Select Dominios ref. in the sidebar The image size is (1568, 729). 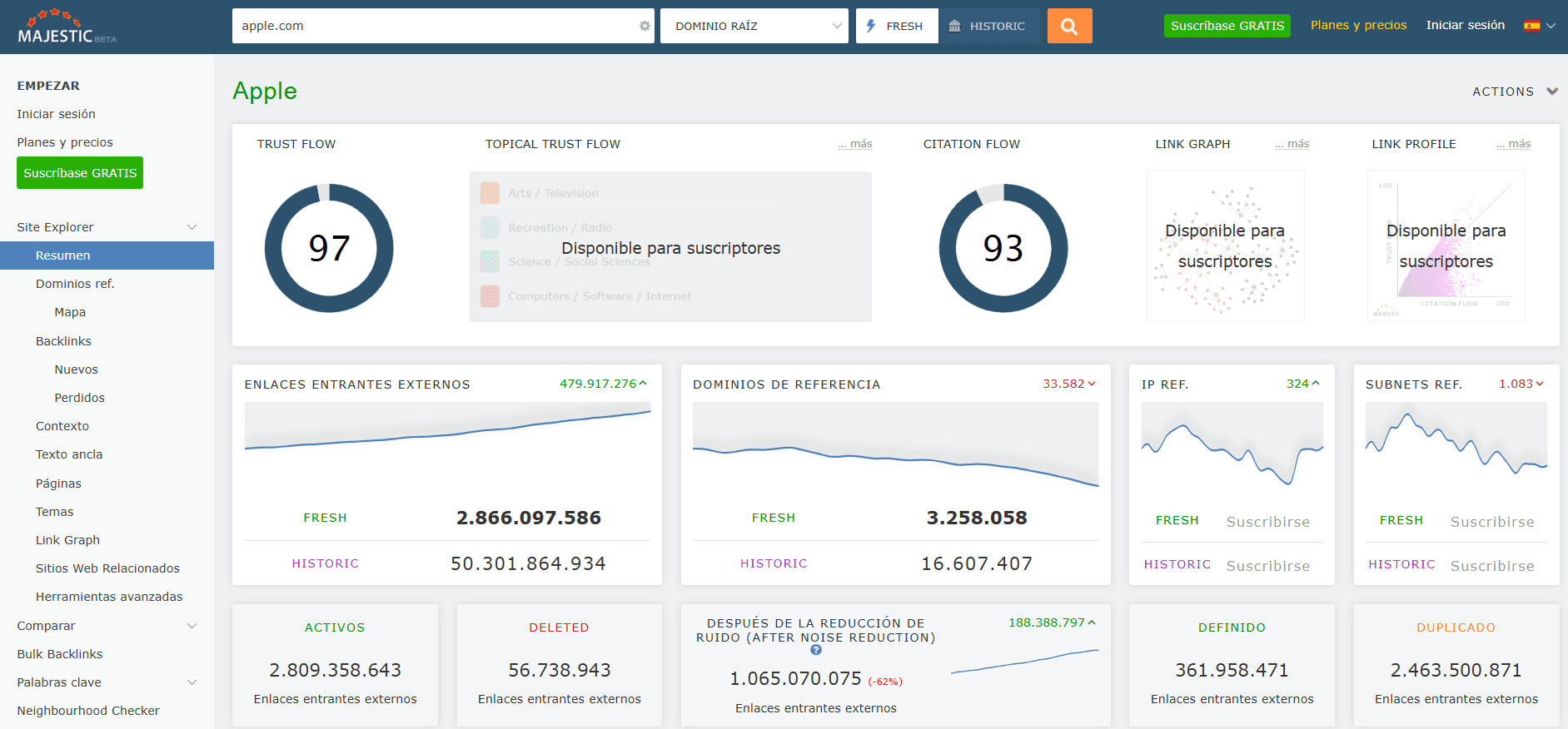pos(75,284)
